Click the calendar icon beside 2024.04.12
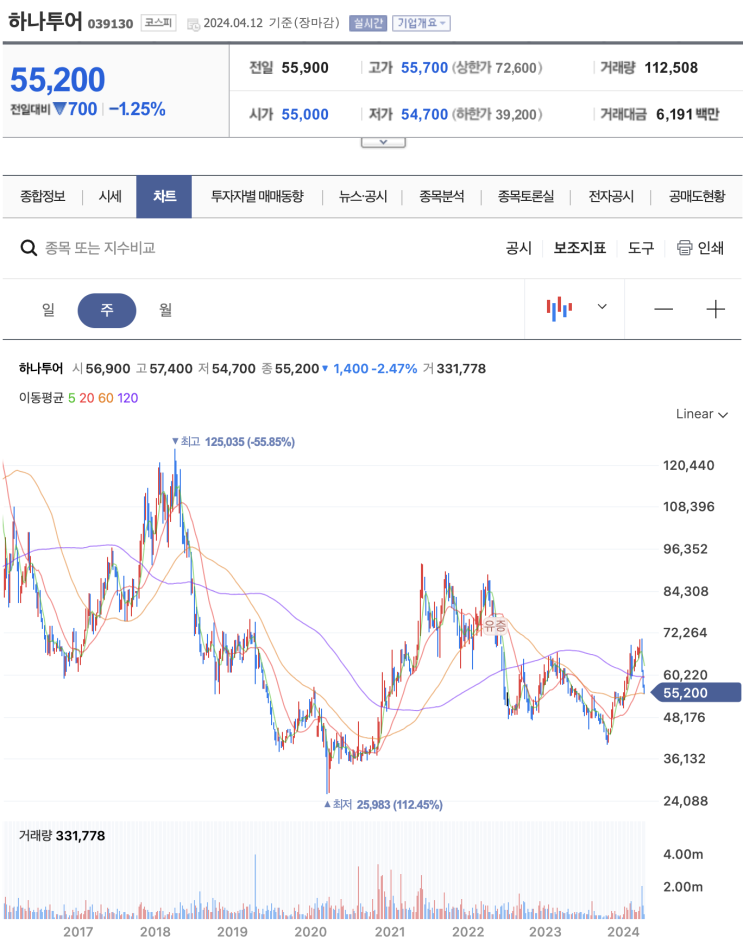This screenshot has height=943, width=743. pos(193,24)
